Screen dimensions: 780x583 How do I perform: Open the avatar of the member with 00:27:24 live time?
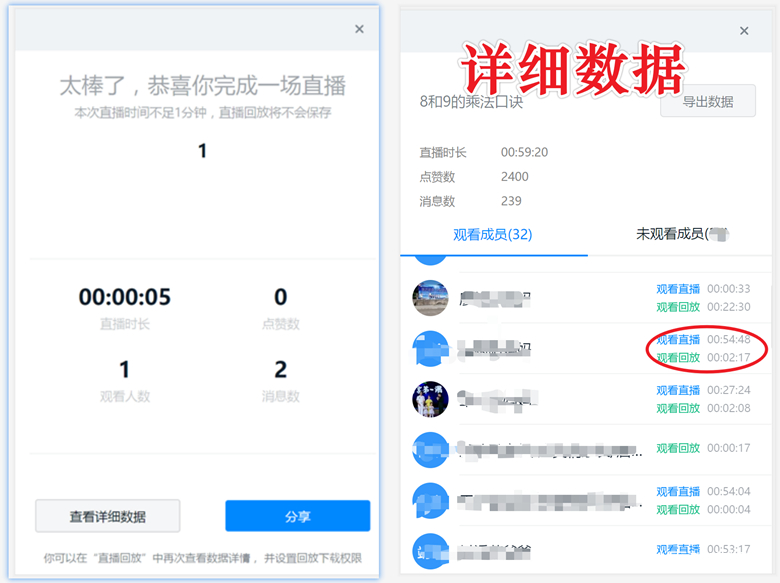430,399
